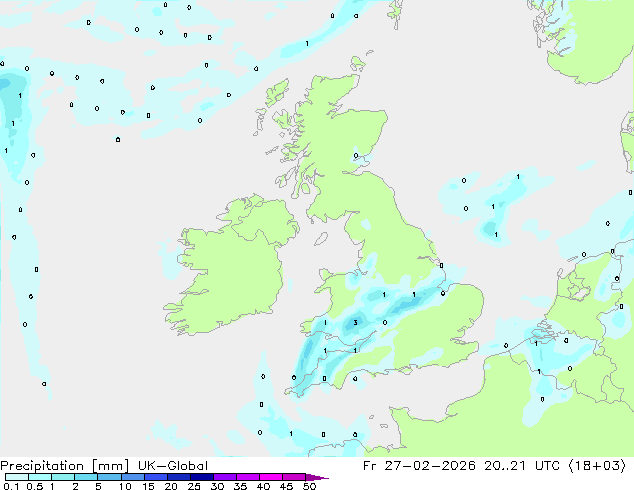Screen dimensions: 634x490
Task: Click the '20' legend scale label
Action: (171, 486)
